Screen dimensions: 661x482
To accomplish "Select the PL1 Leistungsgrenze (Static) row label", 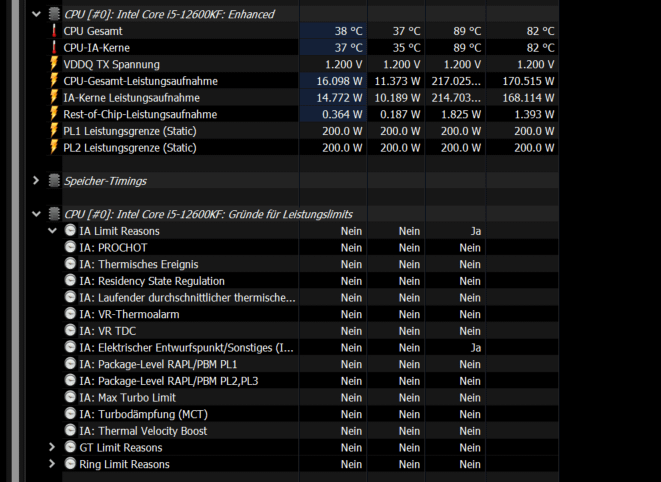I will 130,131.
